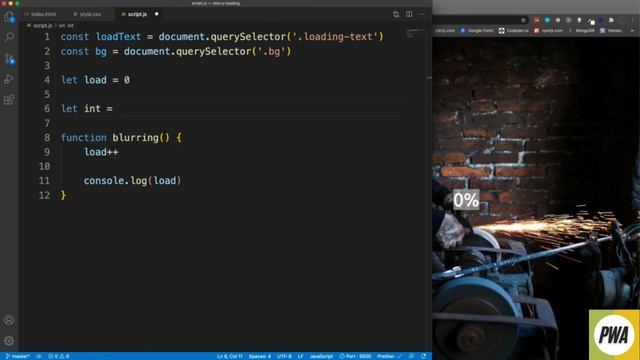Change file encoding UTF-8
Image resolution: width=640 pixels, height=360 pixels.
(x=284, y=356)
